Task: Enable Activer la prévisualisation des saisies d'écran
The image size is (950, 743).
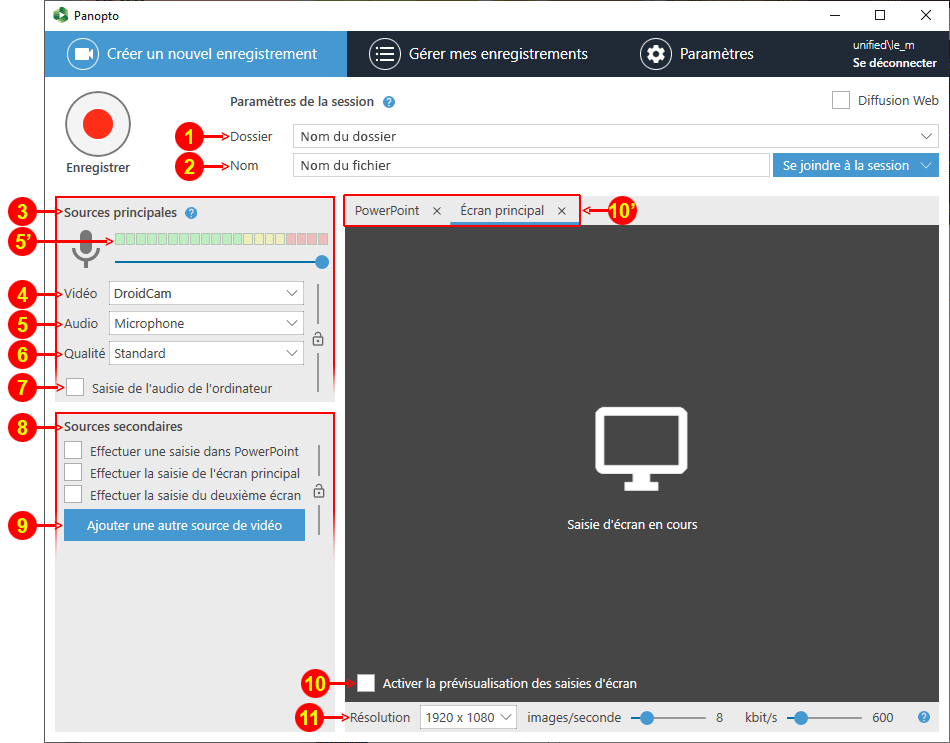Action: coord(365,682)
